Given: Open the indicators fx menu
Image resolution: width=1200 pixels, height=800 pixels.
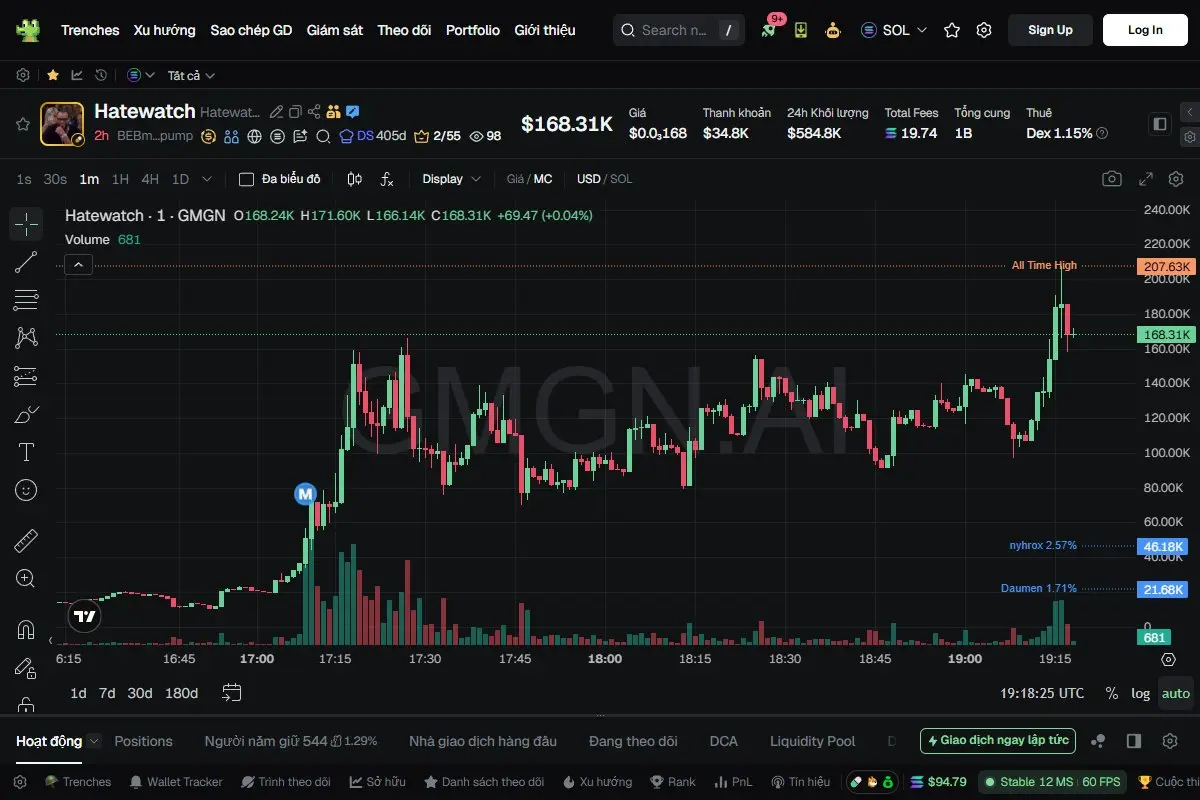Looking at the screenshot, I should 387,179.
